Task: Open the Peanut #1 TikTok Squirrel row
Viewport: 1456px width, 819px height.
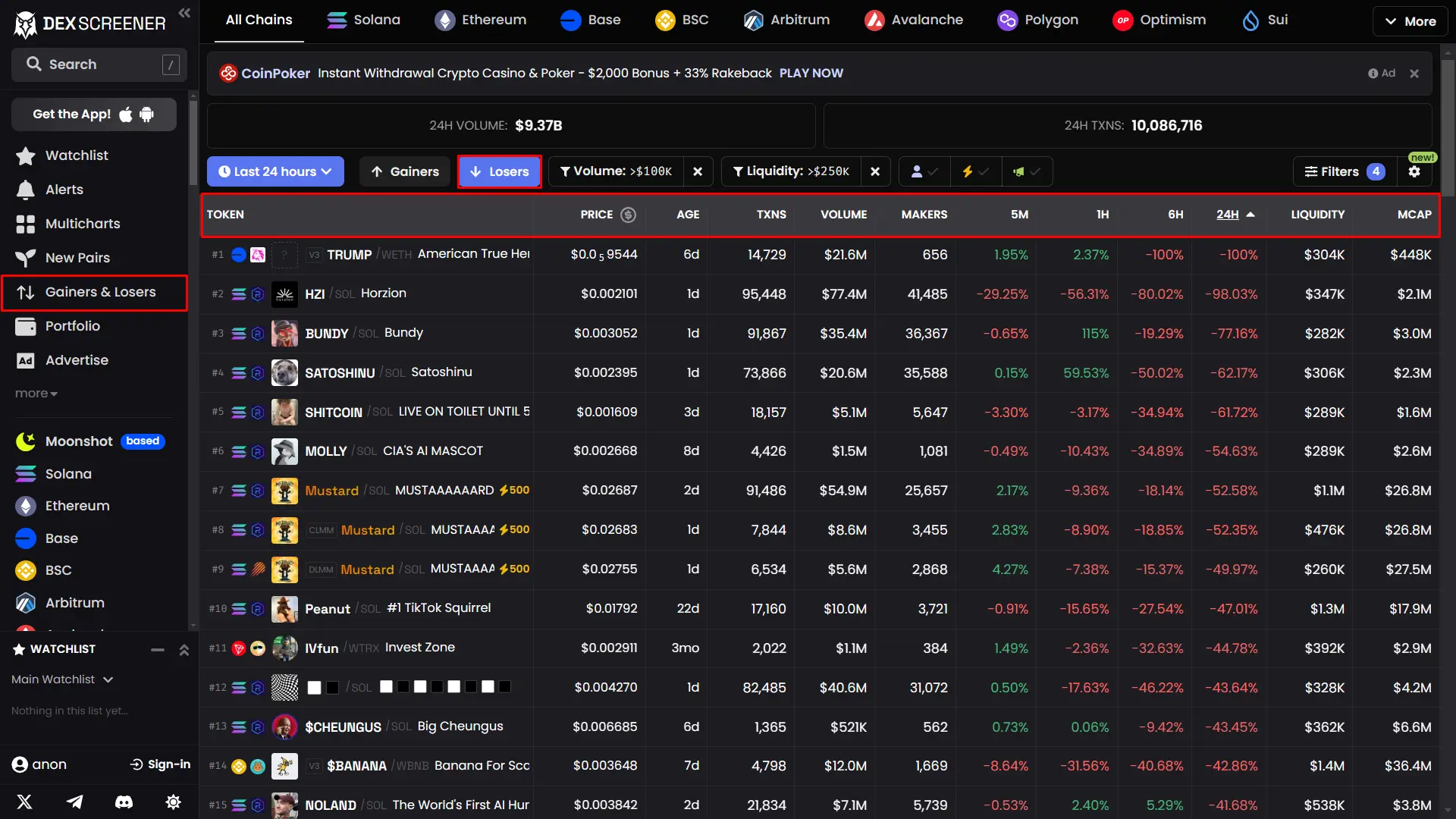Action: point(820,609)
